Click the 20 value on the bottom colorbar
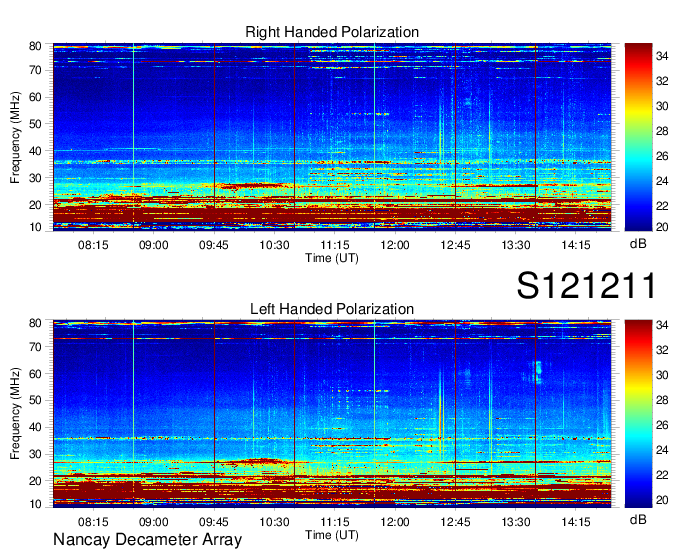The width and height of the screenshot is (680, 552). coord(662,500)
